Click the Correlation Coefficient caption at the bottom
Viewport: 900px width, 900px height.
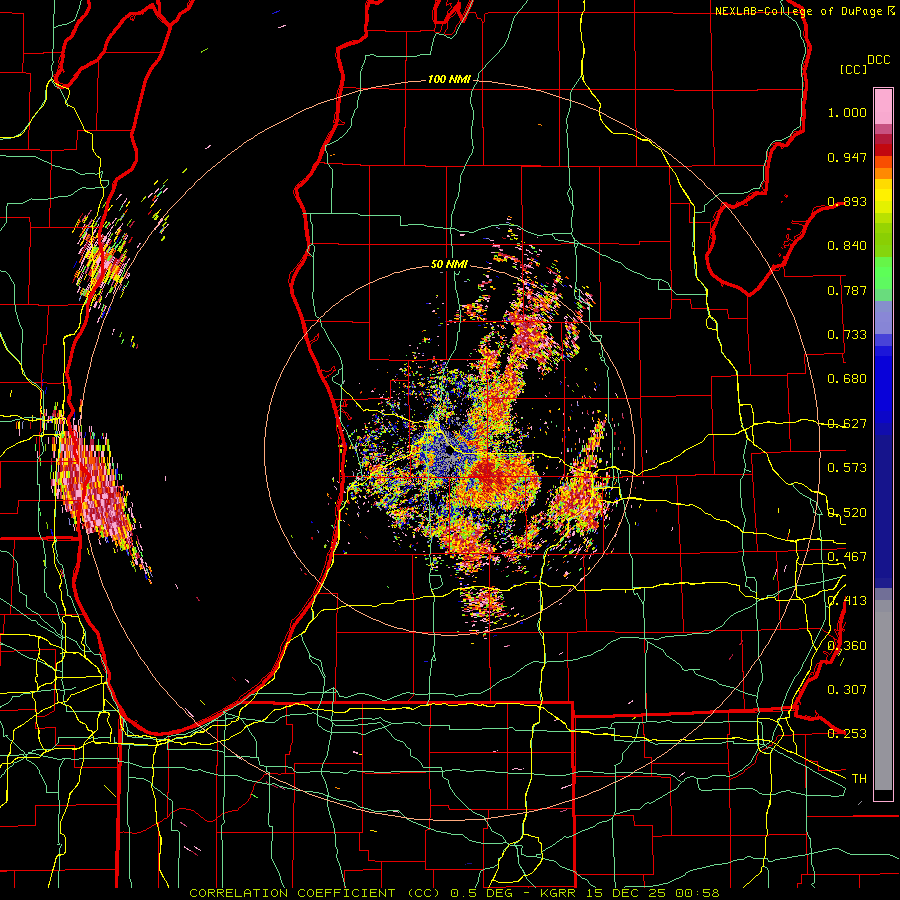454,893
